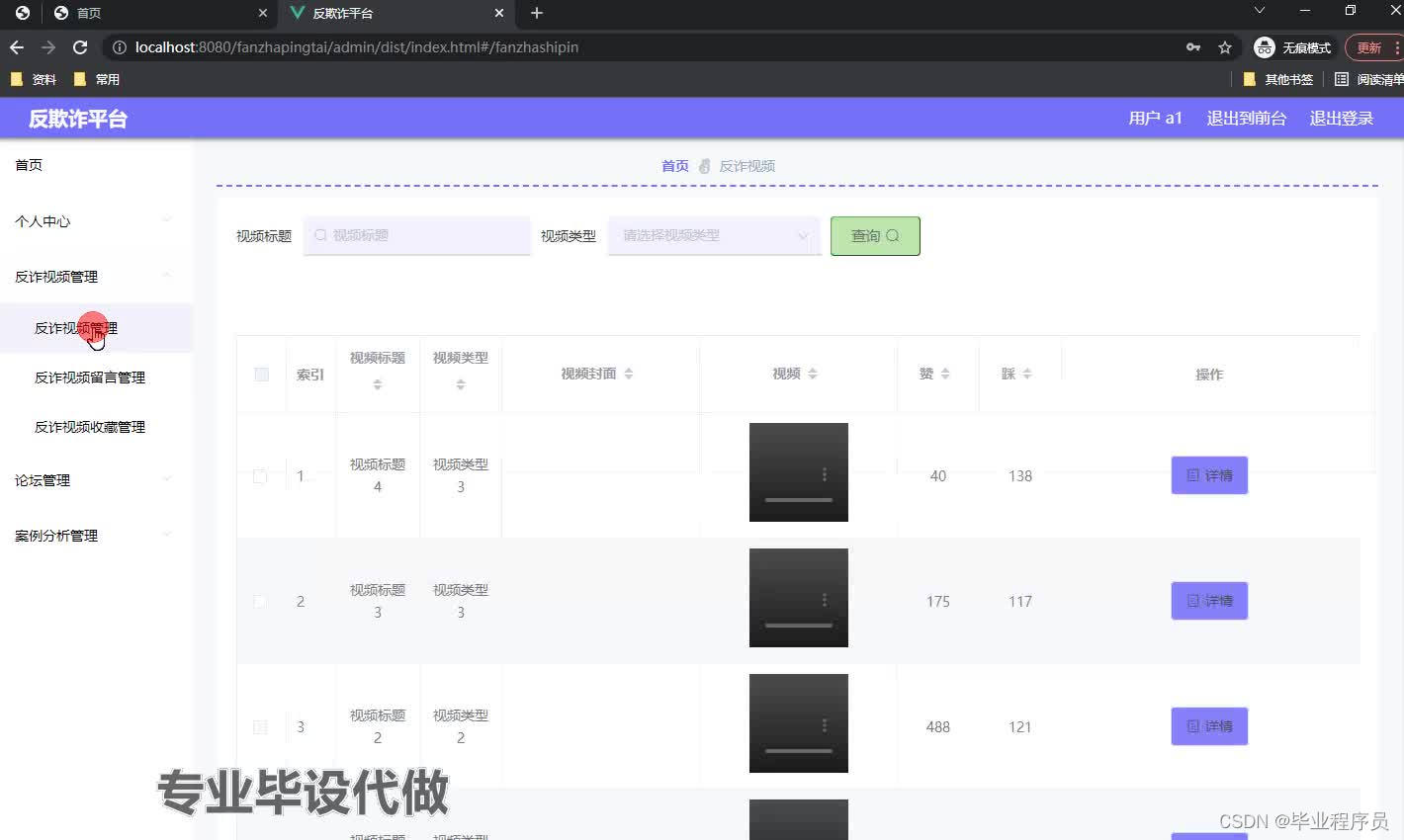Sort the table by the 视频封面 column
Viewport: 1404px width, 840px height.
629,374
